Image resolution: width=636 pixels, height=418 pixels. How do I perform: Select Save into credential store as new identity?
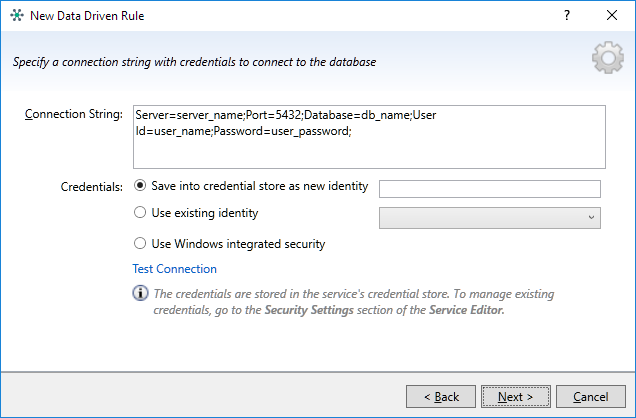(140, 186)
